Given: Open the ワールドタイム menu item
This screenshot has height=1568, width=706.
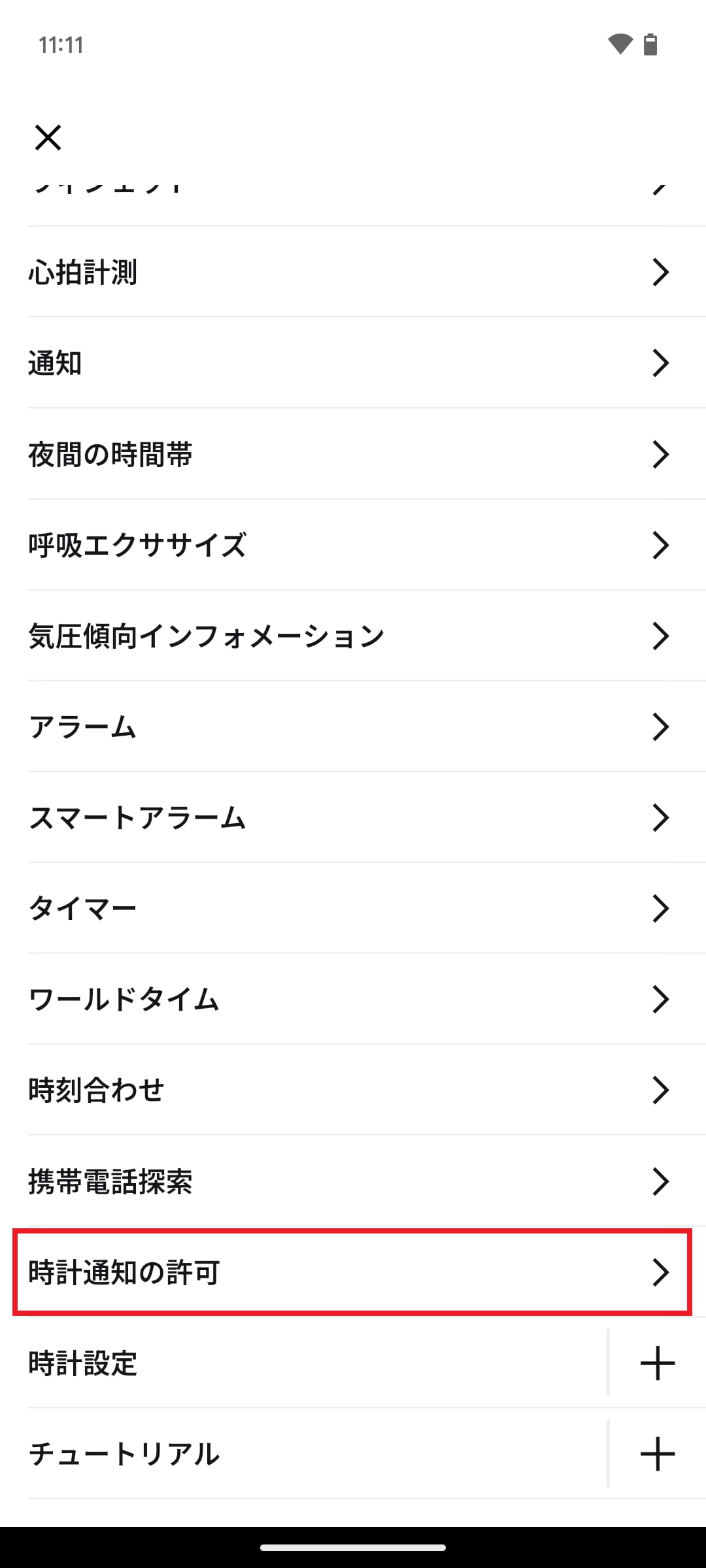Looking at the screenshot, I should 124,999.
